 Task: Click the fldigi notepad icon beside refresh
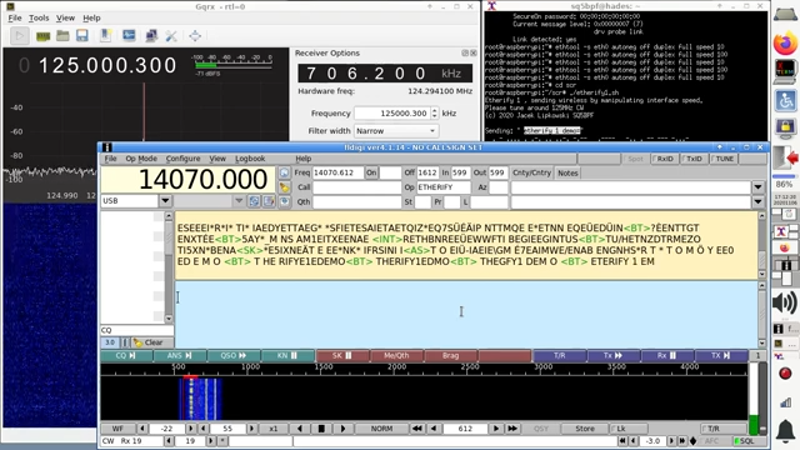point(268,201)
